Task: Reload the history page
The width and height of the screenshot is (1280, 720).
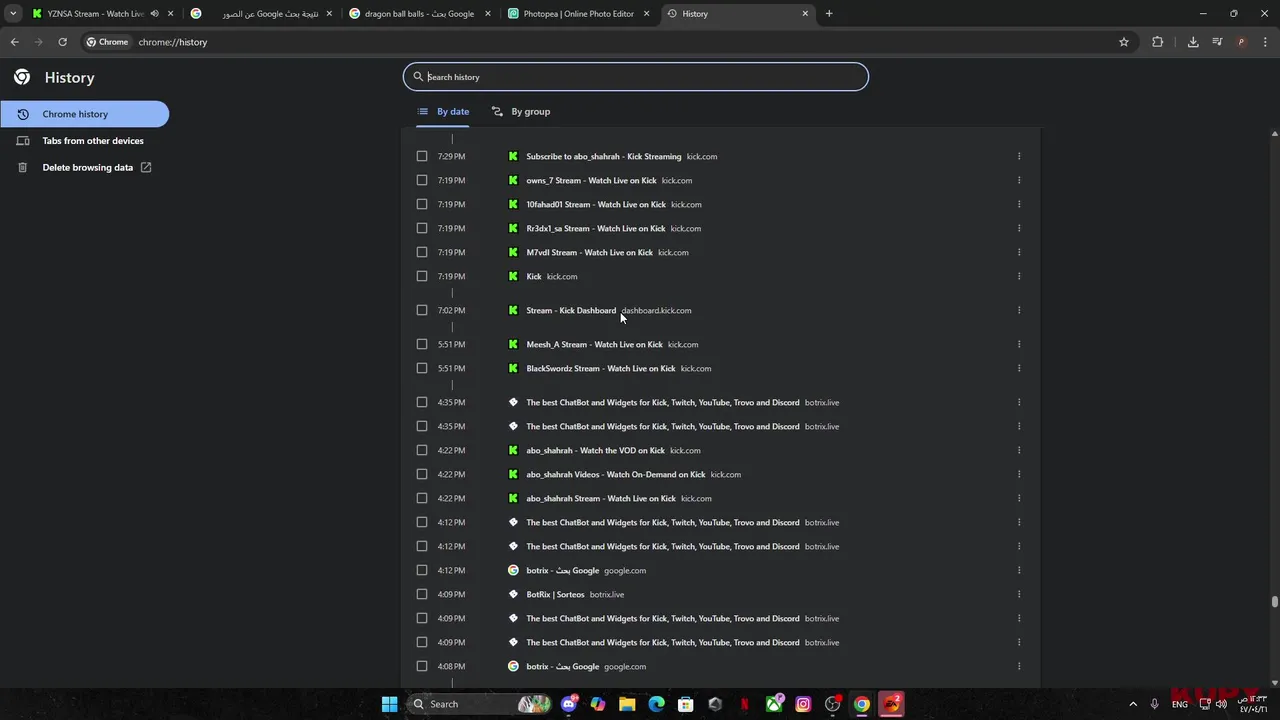Action: [62, 42]
